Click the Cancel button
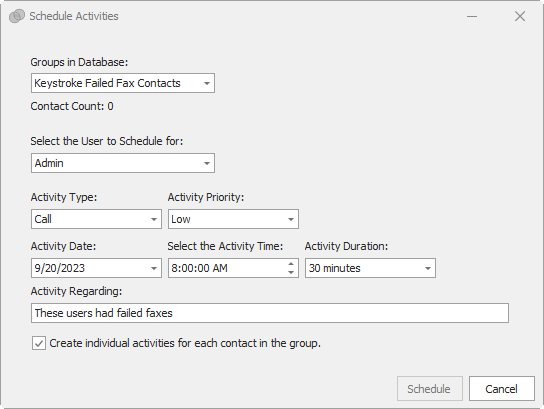544x409 pixels. pos(502,389)
